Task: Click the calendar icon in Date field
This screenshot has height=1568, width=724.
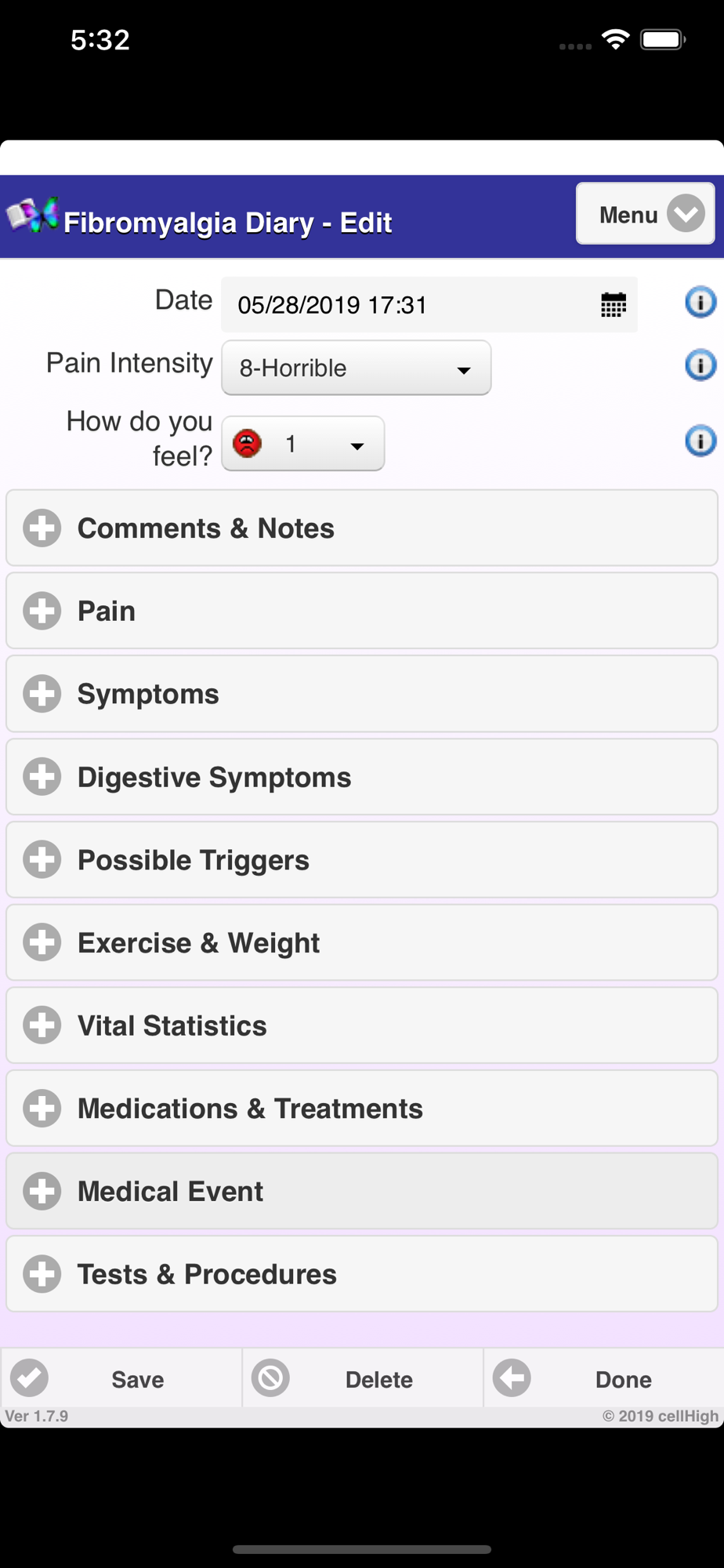Action: 614,305
